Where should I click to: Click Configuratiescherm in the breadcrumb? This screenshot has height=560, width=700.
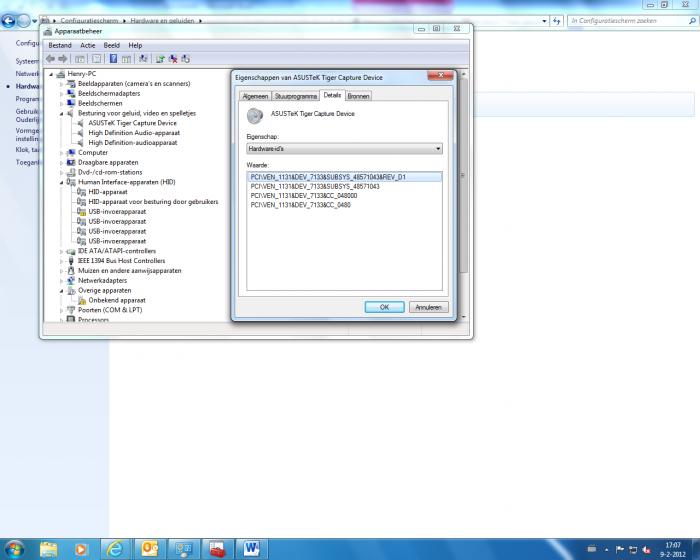tap(89, 21)
